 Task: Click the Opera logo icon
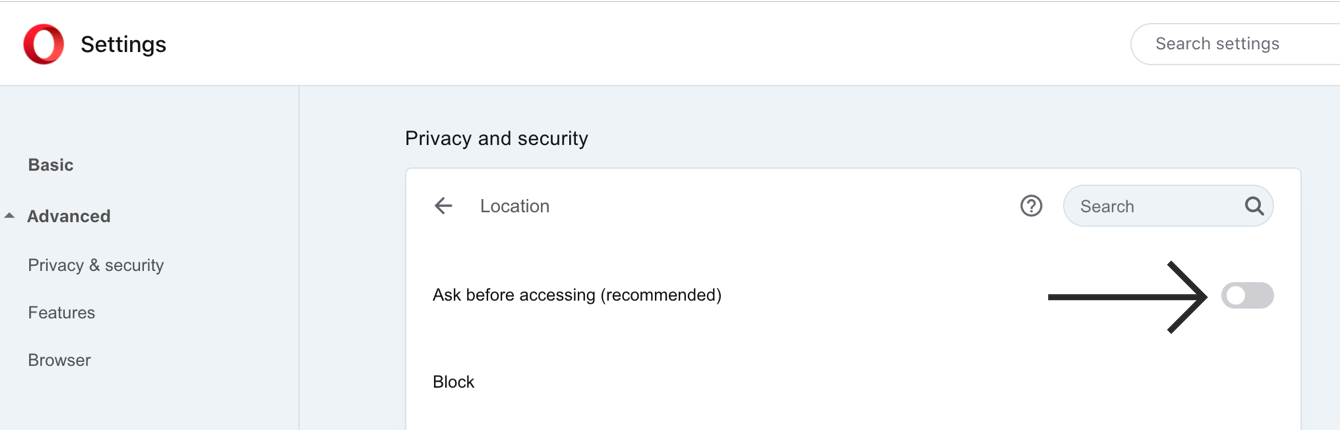pyautogui.click(x=44, y=44)
